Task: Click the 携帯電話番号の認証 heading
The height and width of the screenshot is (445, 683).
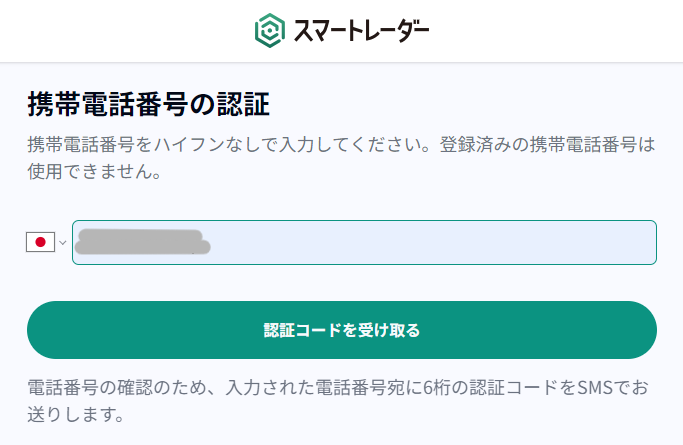Action: point(149,103)
